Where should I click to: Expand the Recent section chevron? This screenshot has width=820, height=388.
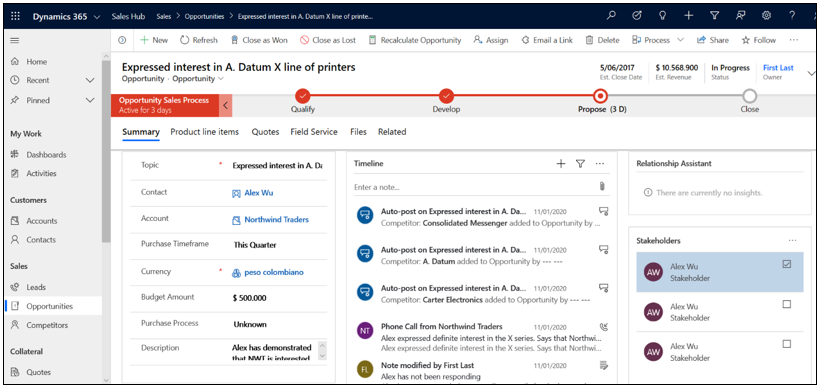[x=90, y=81]
